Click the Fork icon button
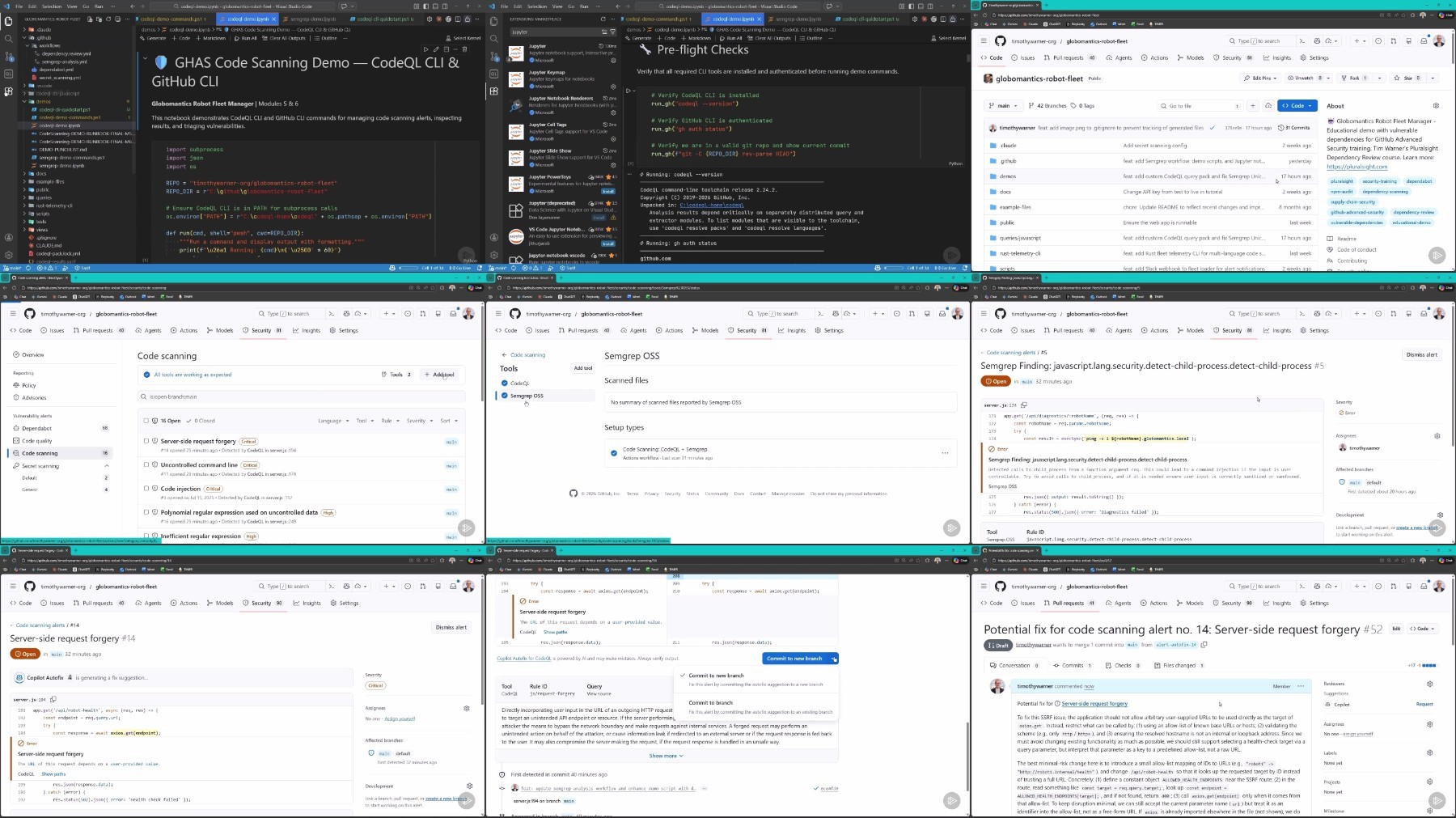 (1351, 78)
